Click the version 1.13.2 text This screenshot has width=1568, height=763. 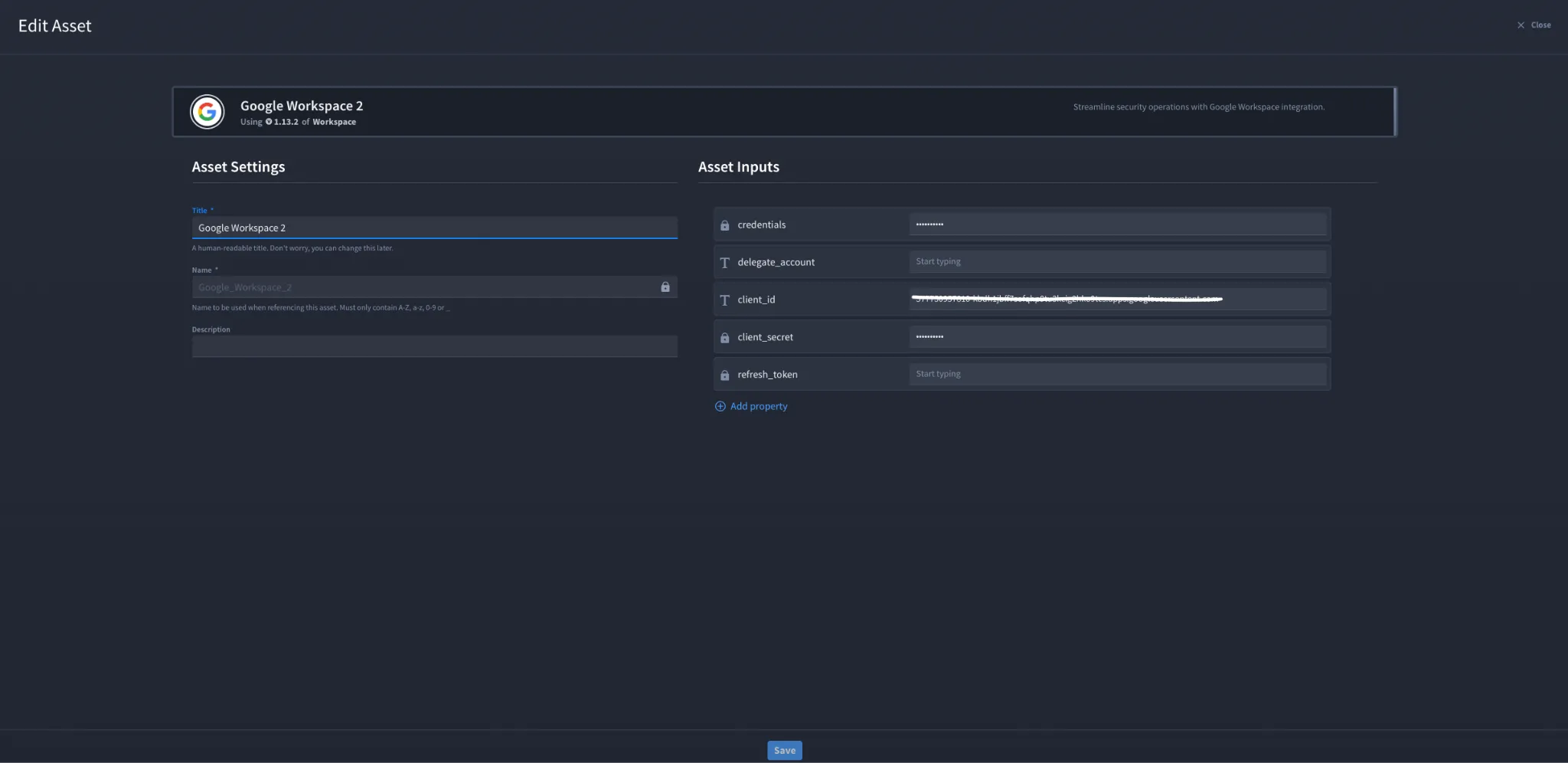[x=286, y=122]
